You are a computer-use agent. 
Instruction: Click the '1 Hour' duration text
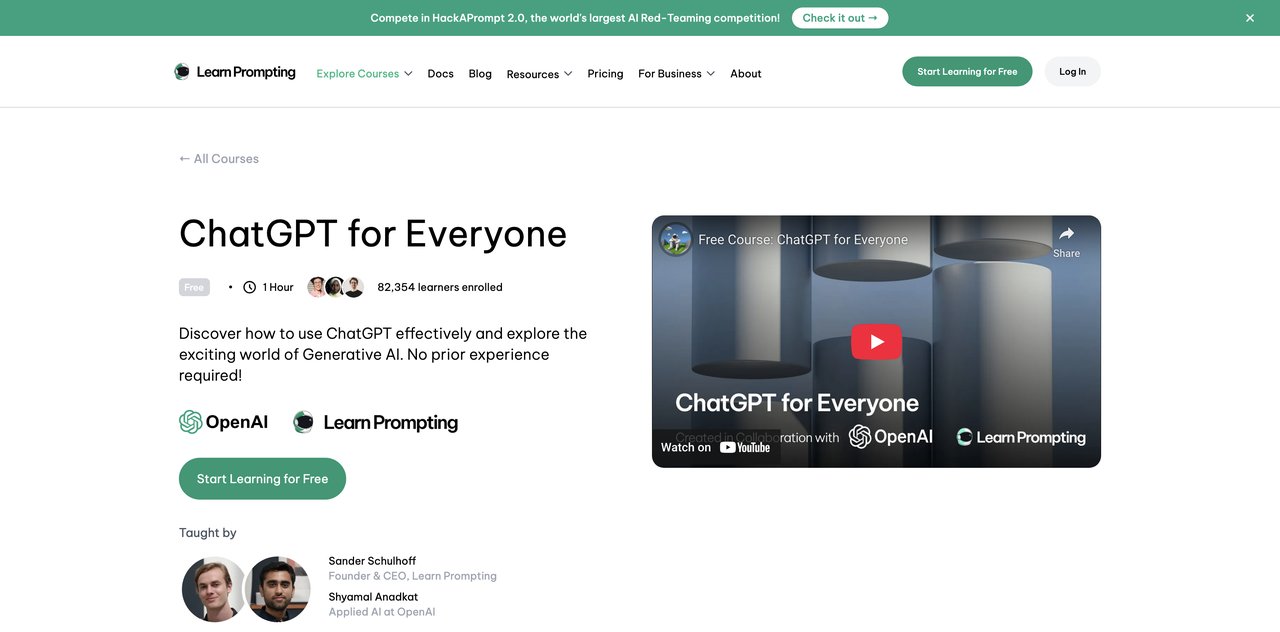(x=278, y=287)
